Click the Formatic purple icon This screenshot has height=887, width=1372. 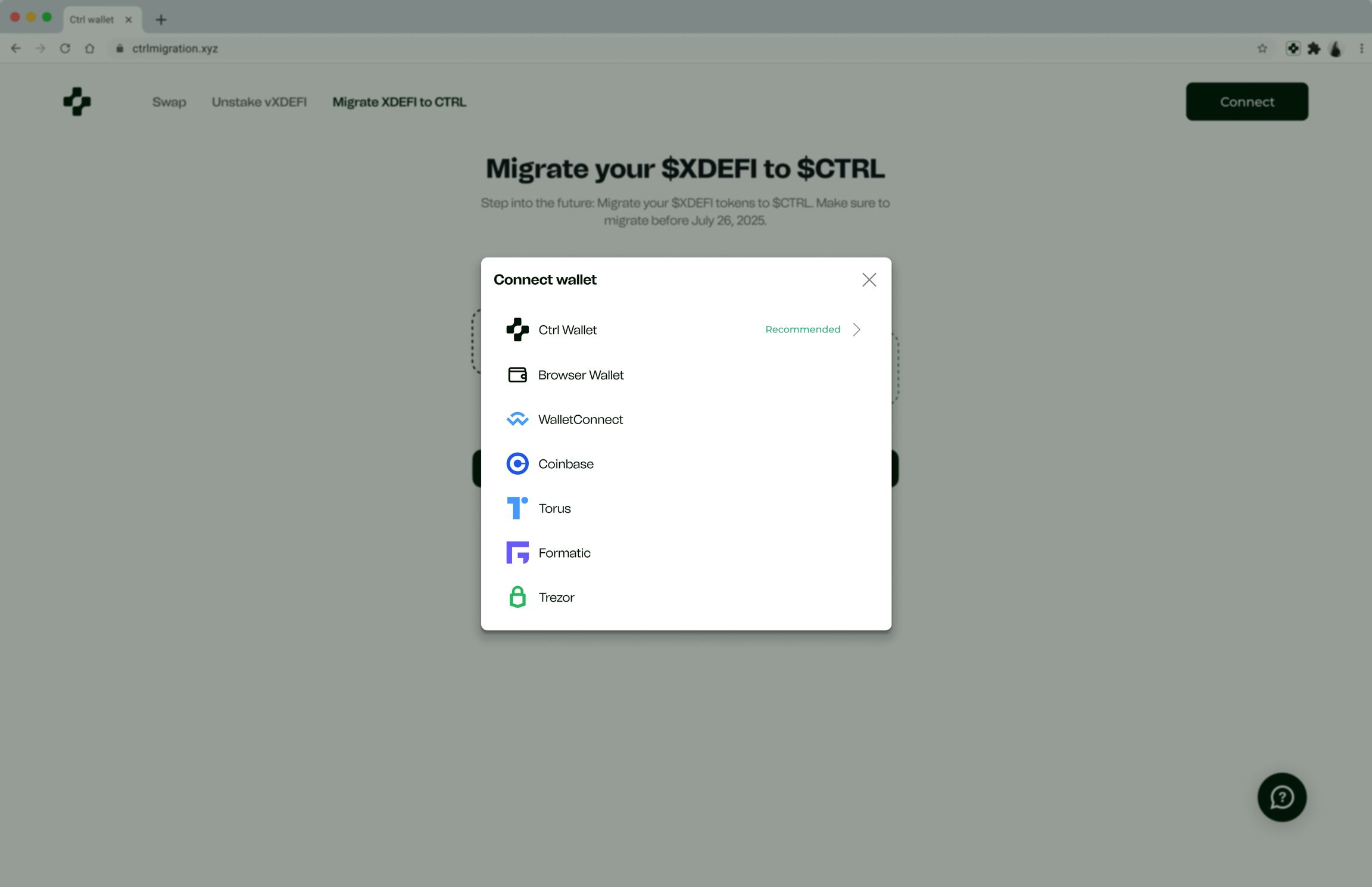click(517, 553)
